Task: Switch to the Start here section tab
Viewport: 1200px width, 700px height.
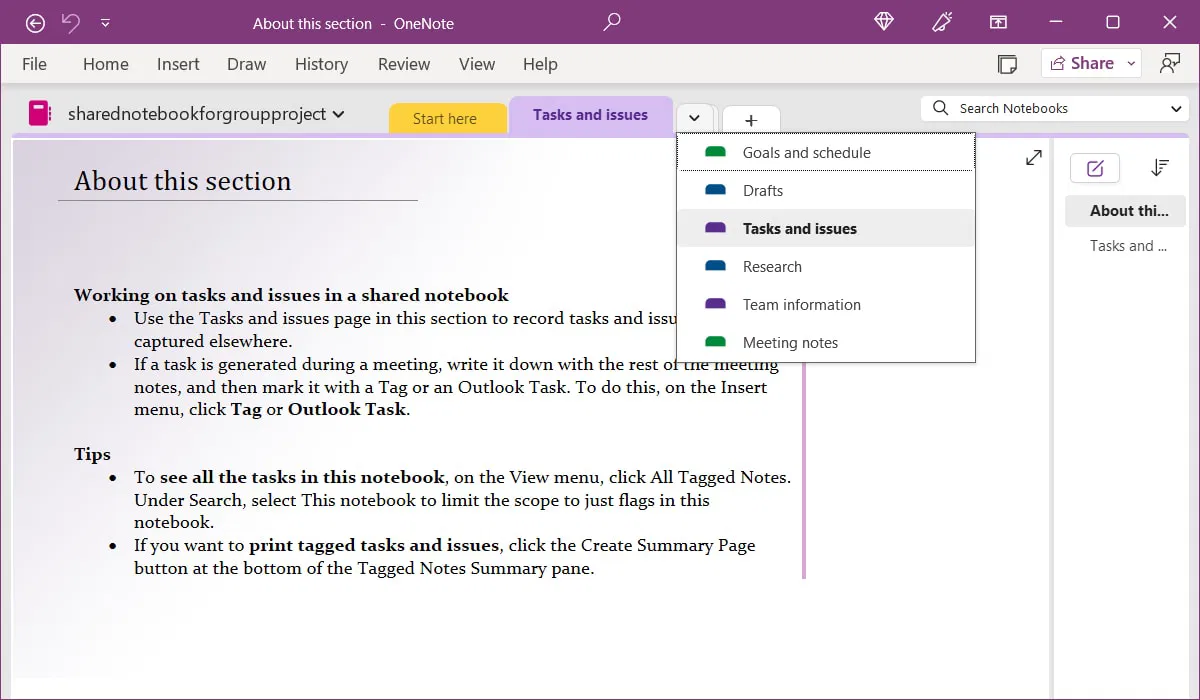Action: (x=447, y=118)
